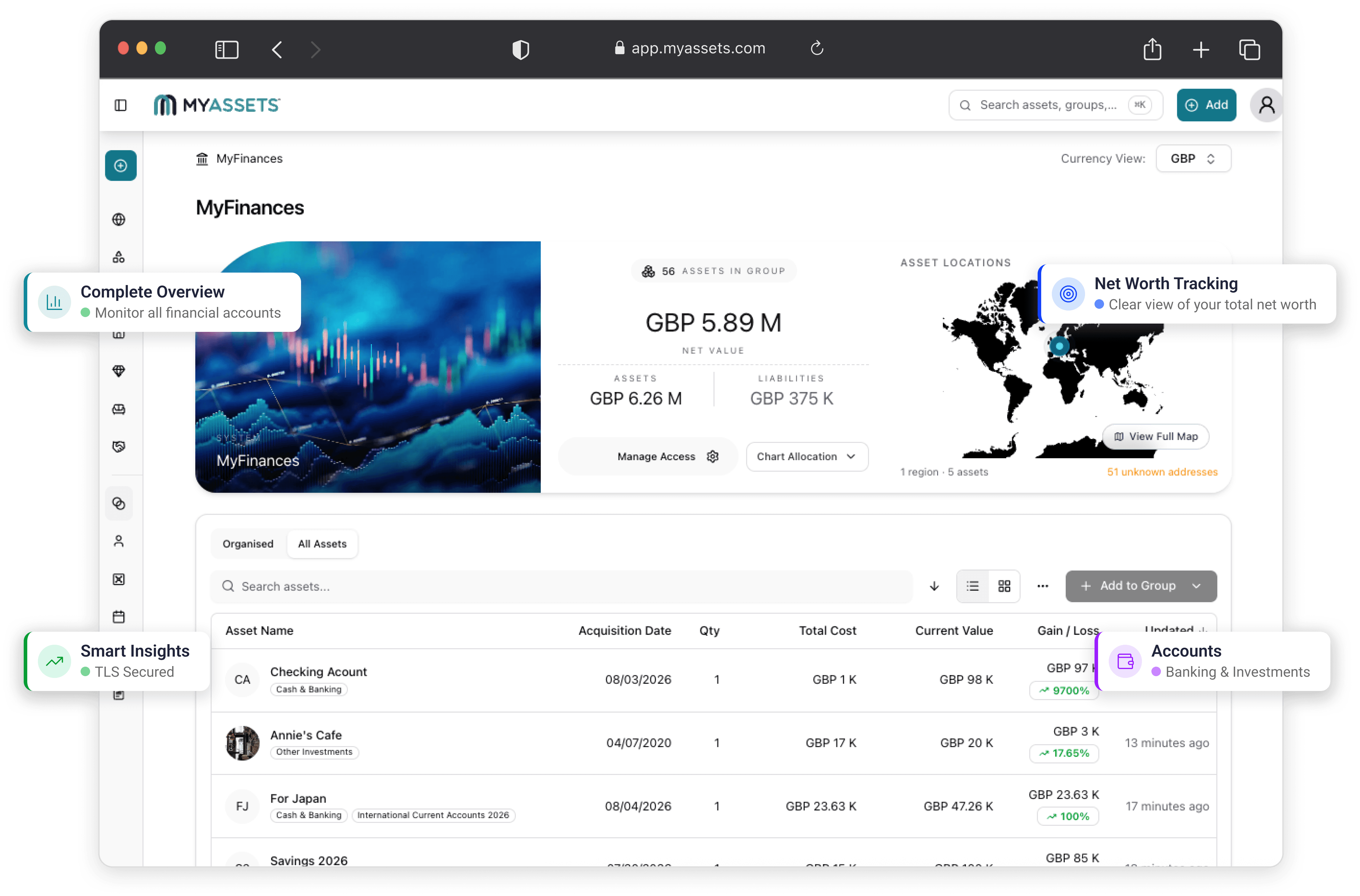
Task: Click the 9700% gain badge
Action: pos(1064,691)
